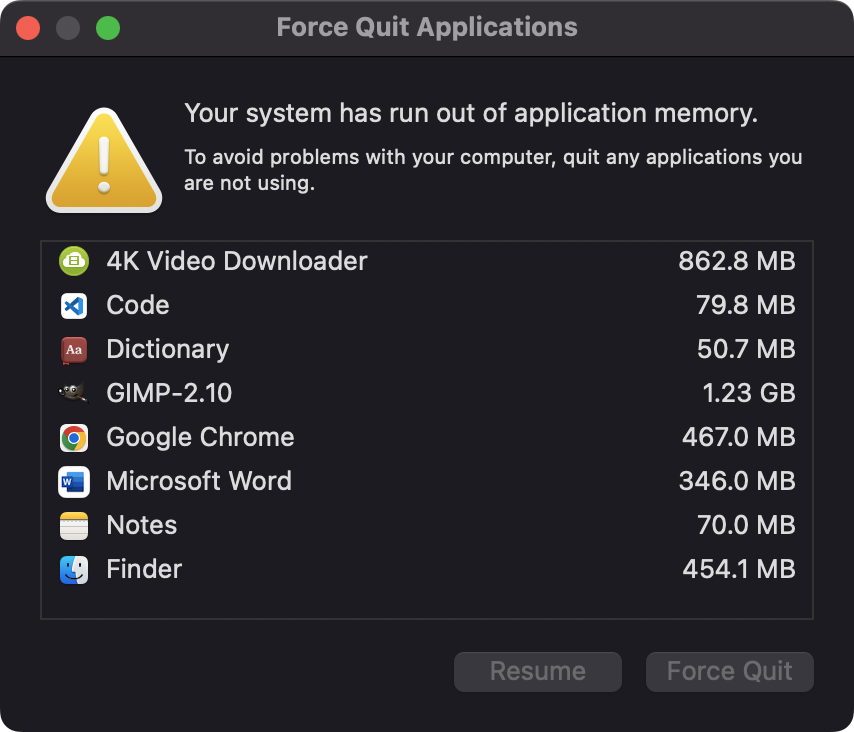Select "Finder" in the application list
The width and height of the screenshot is (854, 732).
point(144,569)
